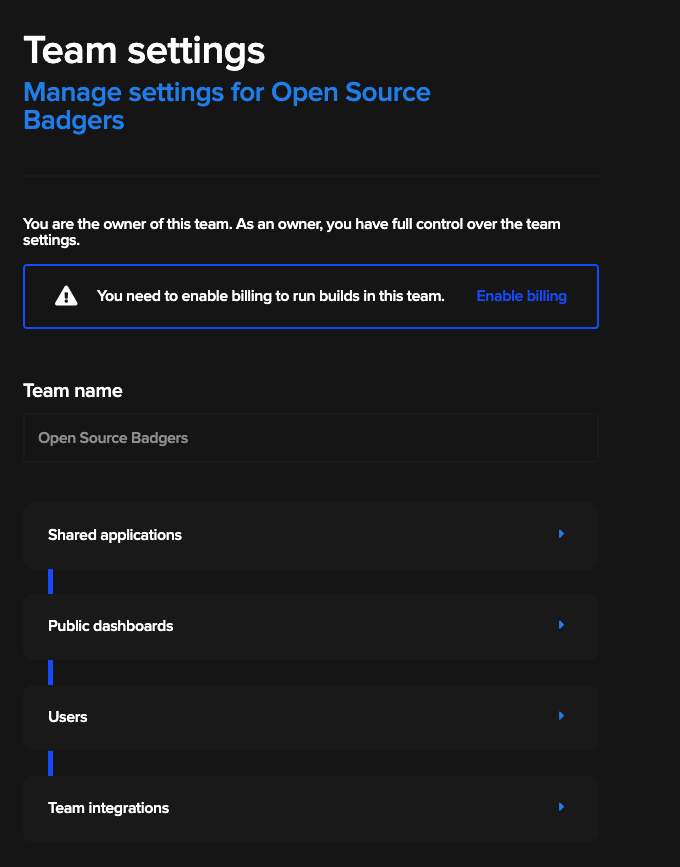
Task: Click the team owner description paragraph
Action: click(x=292, y=232)
